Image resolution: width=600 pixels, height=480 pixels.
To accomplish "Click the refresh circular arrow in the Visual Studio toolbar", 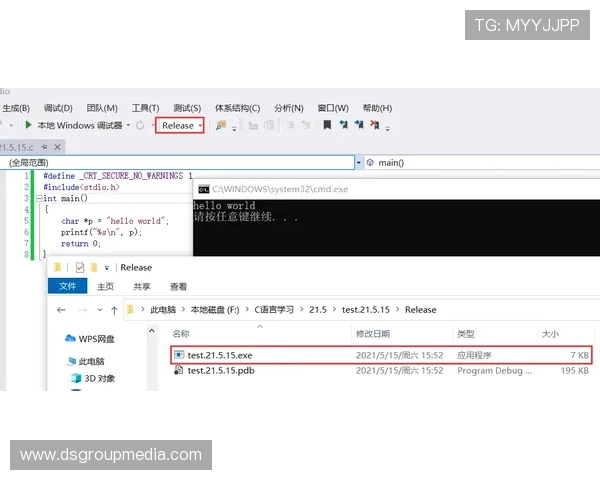I will click(x=140, y=125).
